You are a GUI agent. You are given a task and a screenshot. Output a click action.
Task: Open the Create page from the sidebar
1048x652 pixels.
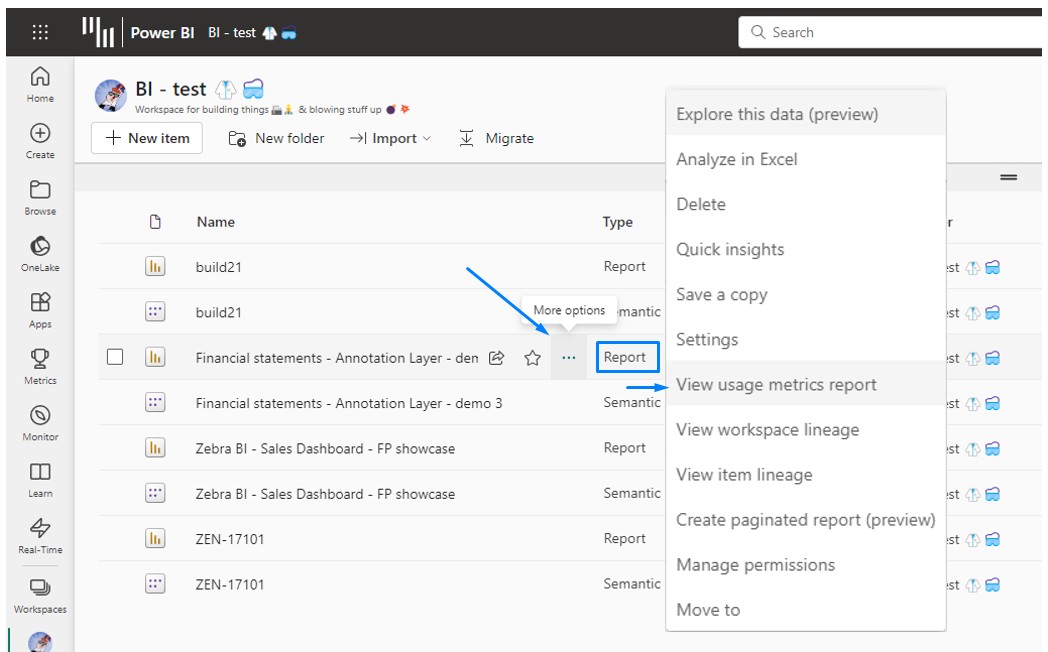(40, 140)
